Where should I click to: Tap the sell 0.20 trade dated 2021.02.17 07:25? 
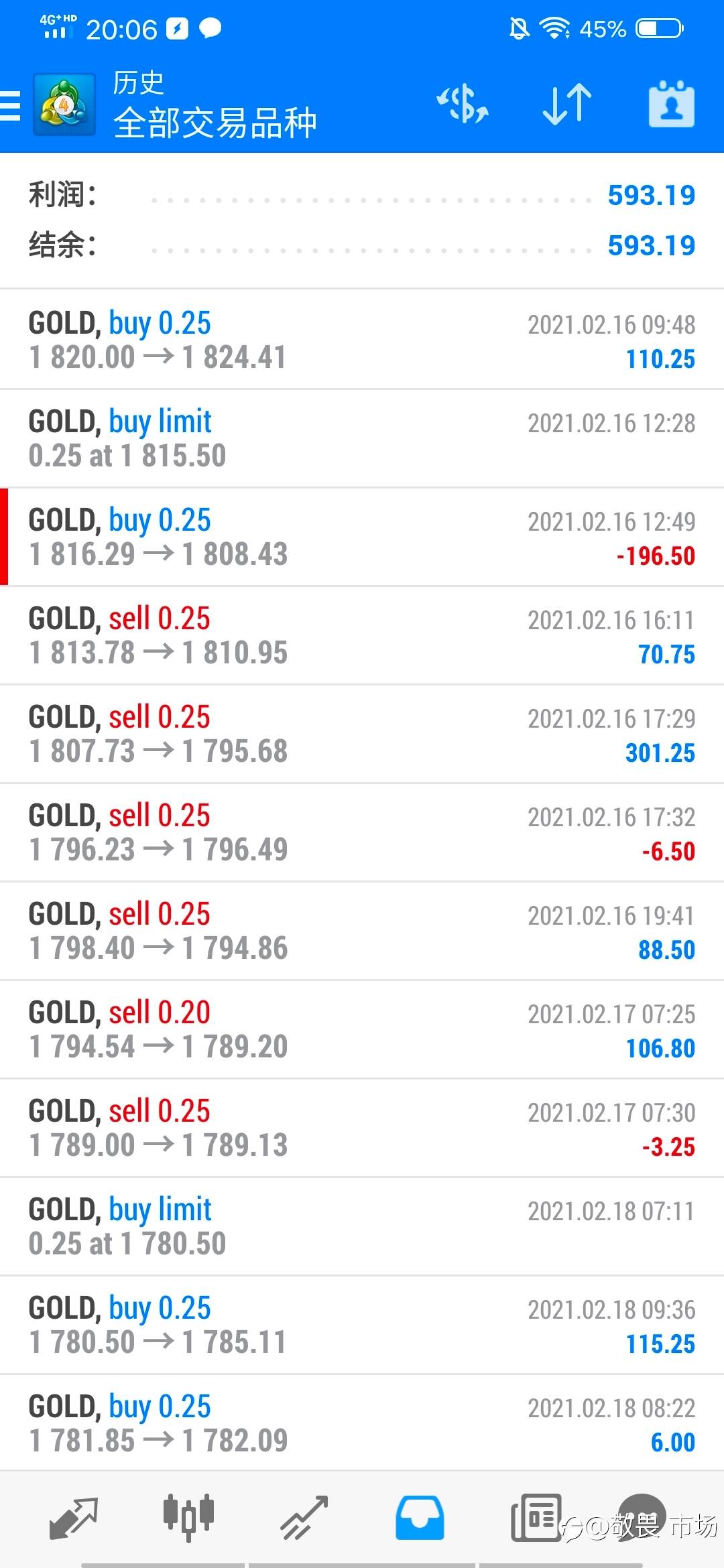point(362,1029)
